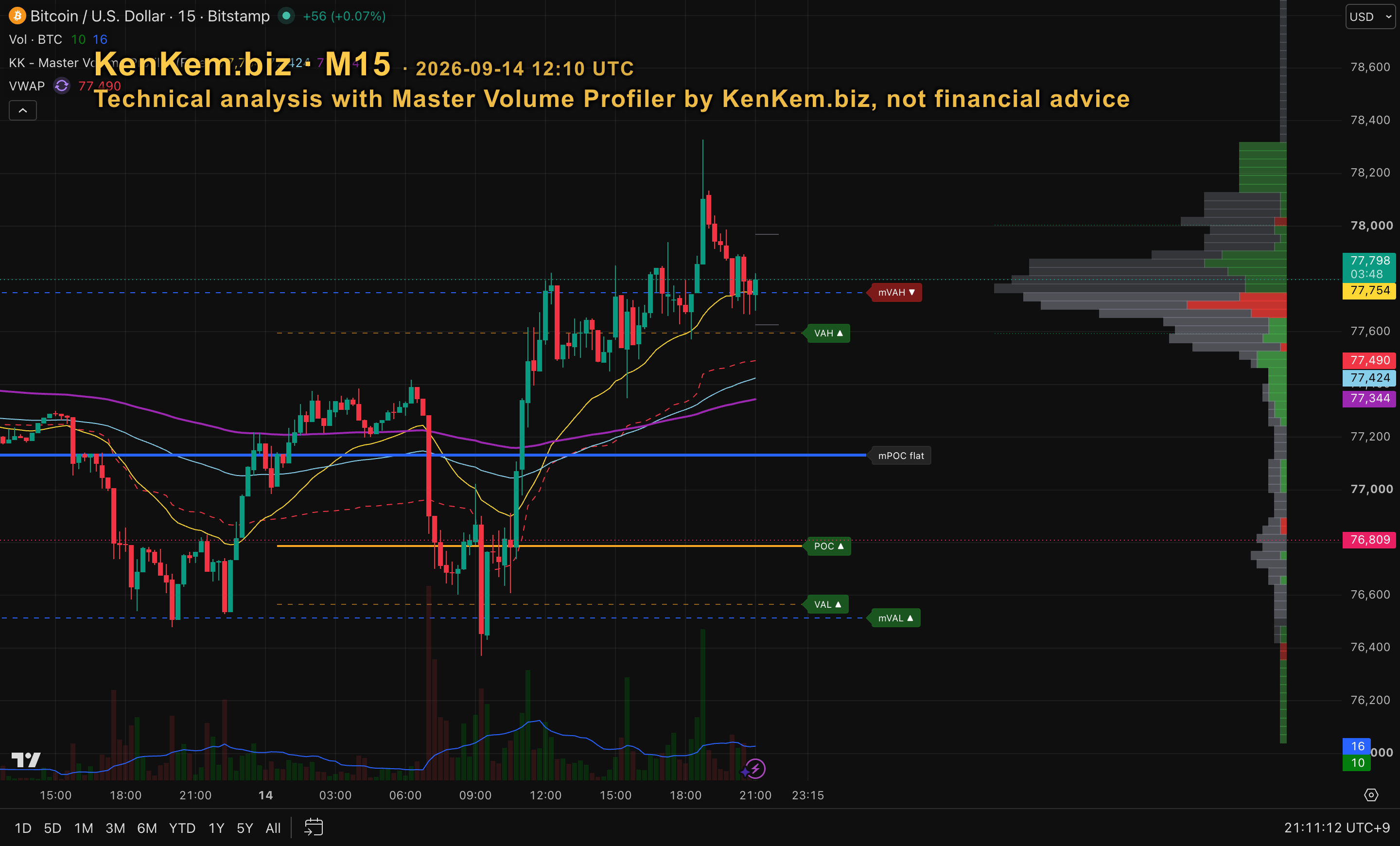Click the Bitcoin symbol logo icon
Screen dimensions: 1400x846
pyautogui.click(x=17, y=16)
